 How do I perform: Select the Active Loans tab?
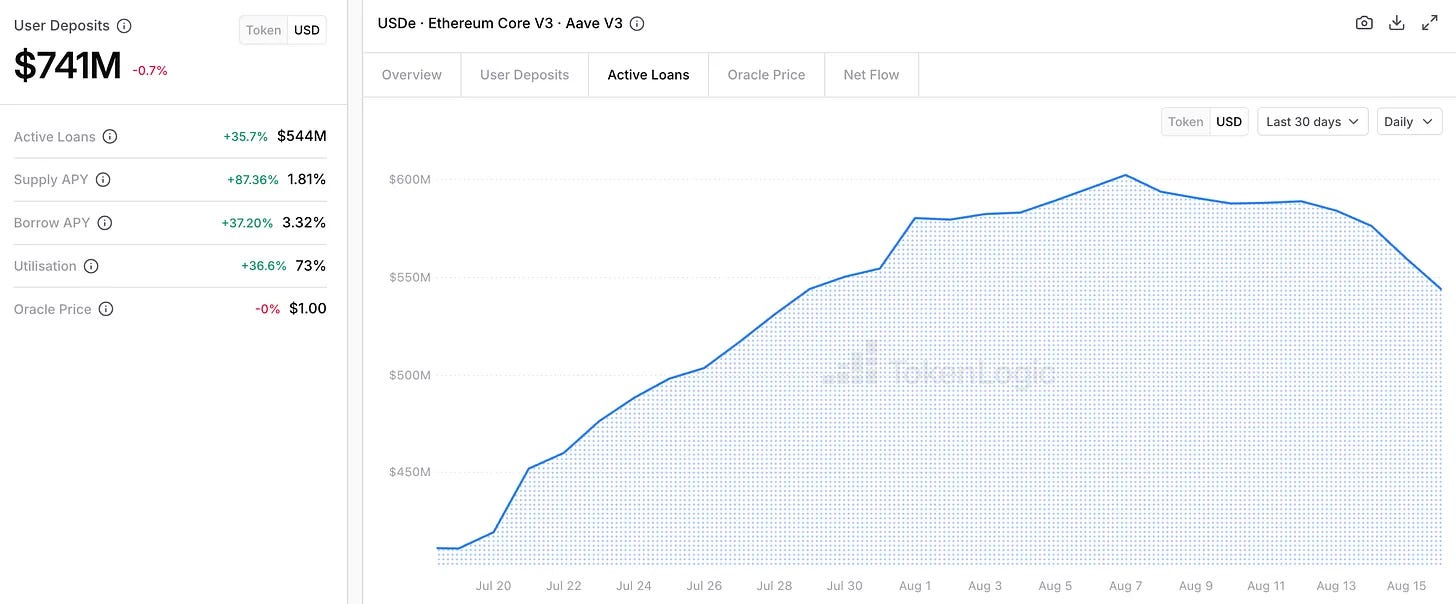649,75
